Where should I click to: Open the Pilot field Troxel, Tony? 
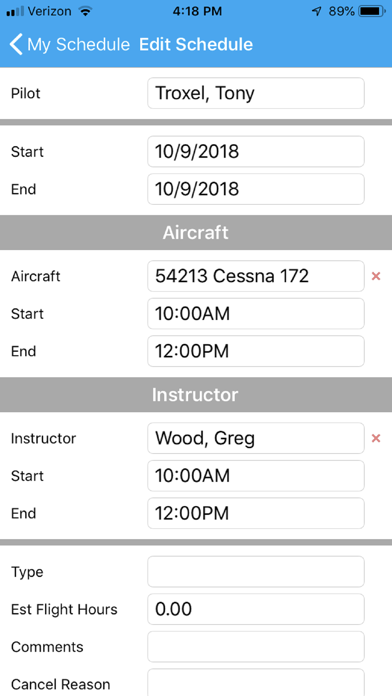point(256,93)
